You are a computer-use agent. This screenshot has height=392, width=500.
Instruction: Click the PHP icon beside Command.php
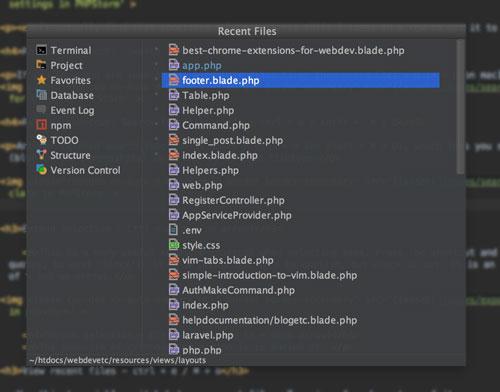coord(174,125)
